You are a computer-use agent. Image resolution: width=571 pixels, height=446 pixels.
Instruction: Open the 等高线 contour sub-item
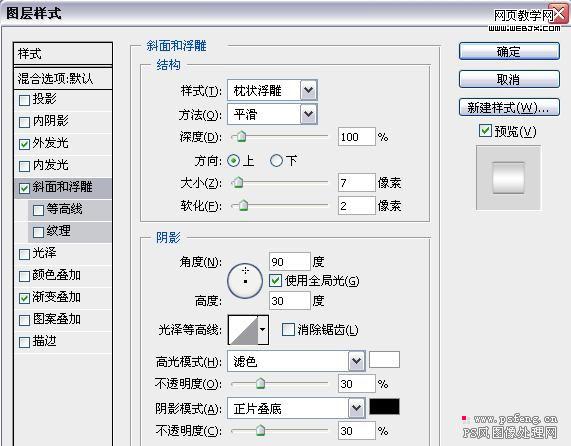tap(64, 209)
